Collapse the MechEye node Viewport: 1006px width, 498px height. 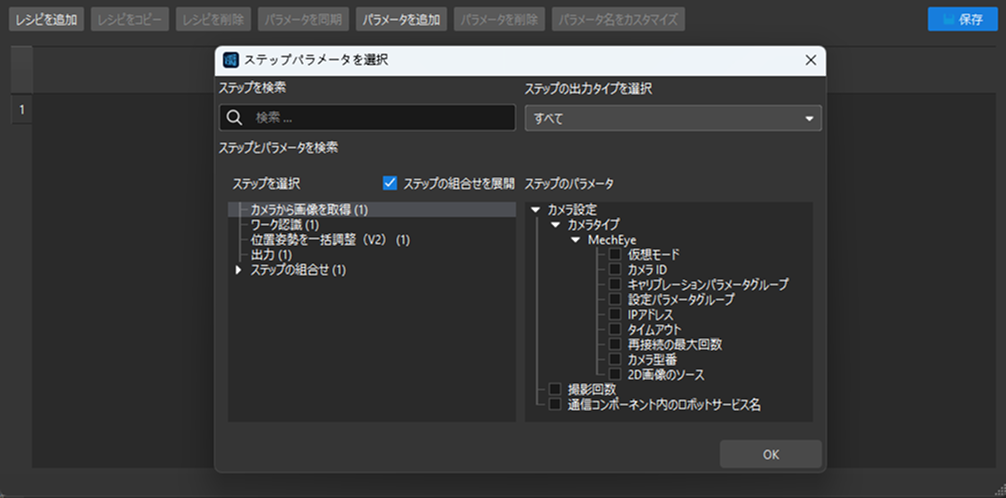(x=575, y=240)
